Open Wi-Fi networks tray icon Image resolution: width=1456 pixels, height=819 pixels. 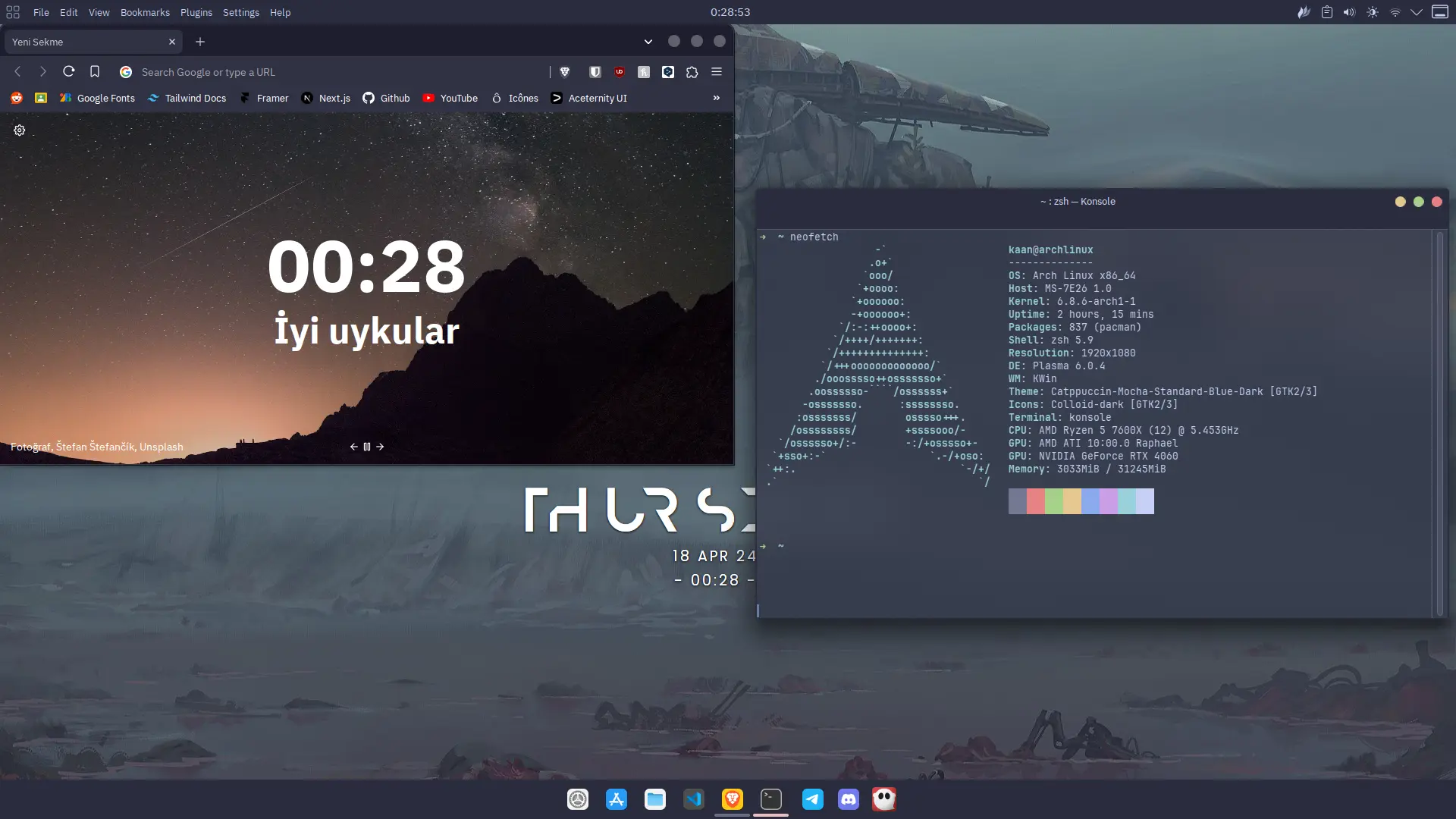pos(1395,12)
